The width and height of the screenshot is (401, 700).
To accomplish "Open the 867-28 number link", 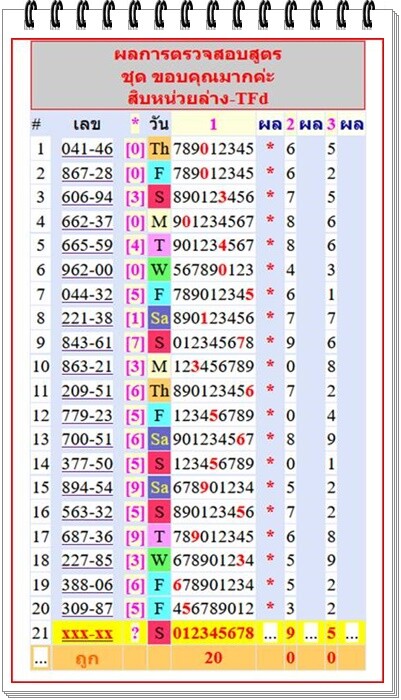I will point(87,173).
